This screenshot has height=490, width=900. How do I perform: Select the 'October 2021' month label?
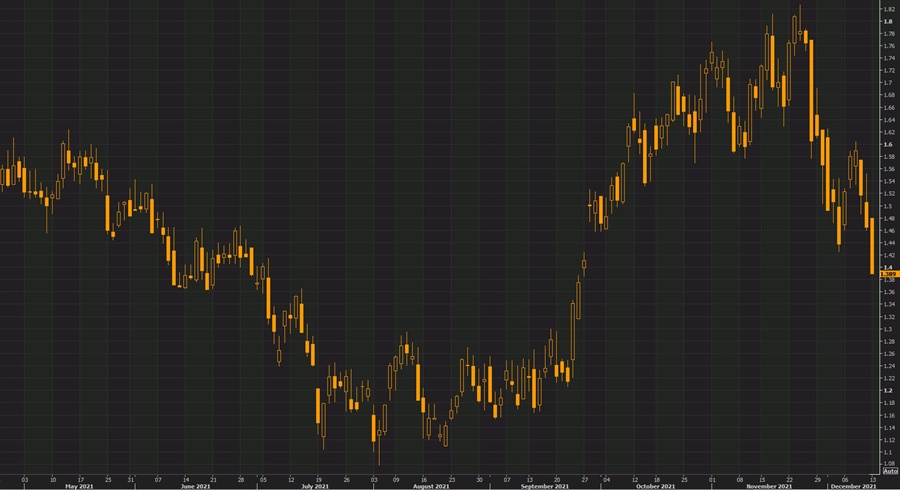655,487
